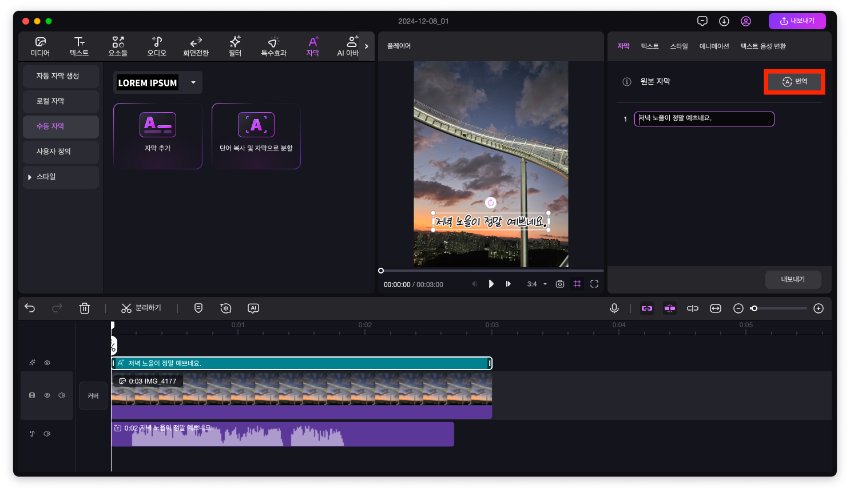
Task: Click the 번역 translate button
Action: pyautogui.click(x=795, y=82)
